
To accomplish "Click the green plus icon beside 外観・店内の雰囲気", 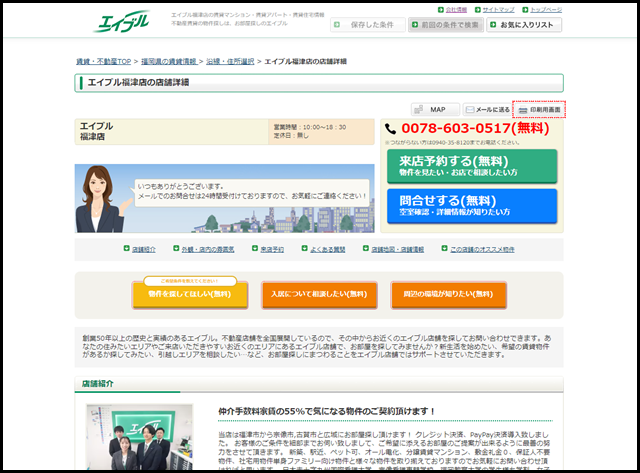I will click(176, 248).
